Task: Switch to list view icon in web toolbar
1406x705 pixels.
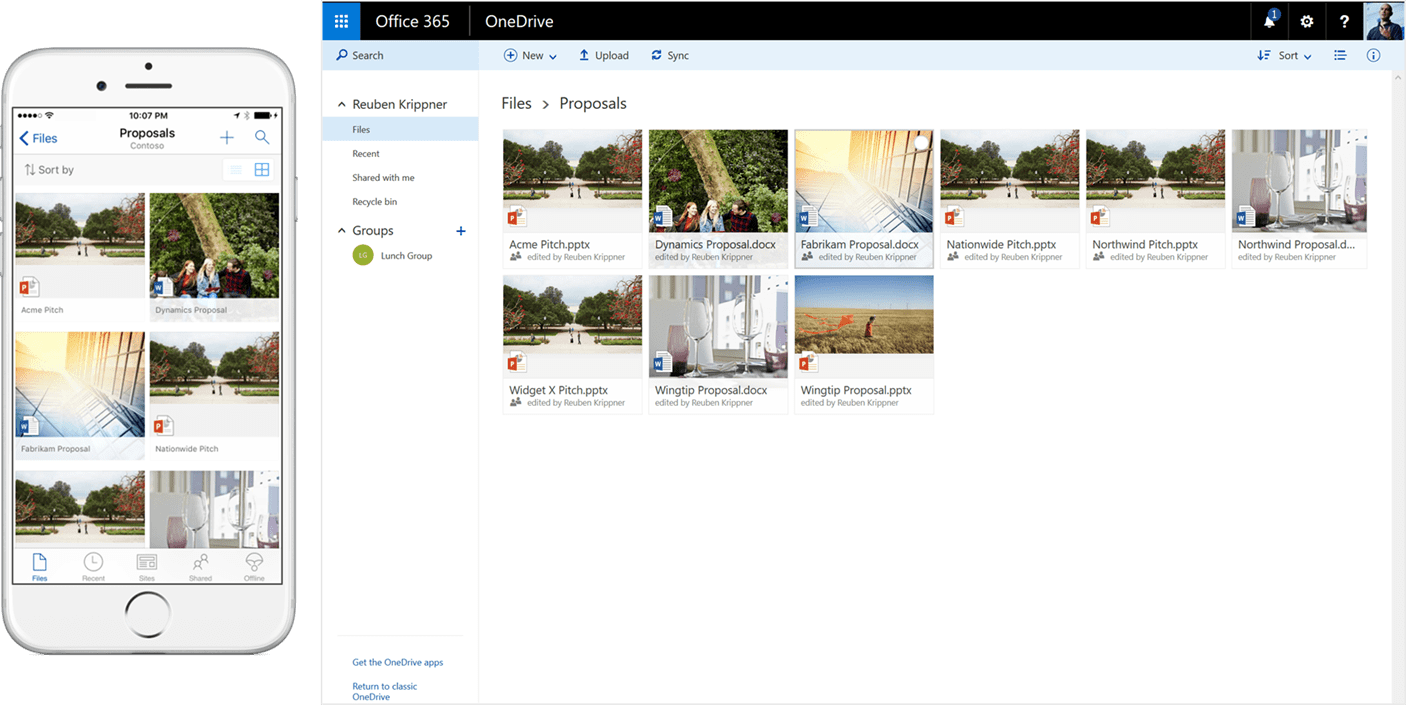Action: point(1340,56)
